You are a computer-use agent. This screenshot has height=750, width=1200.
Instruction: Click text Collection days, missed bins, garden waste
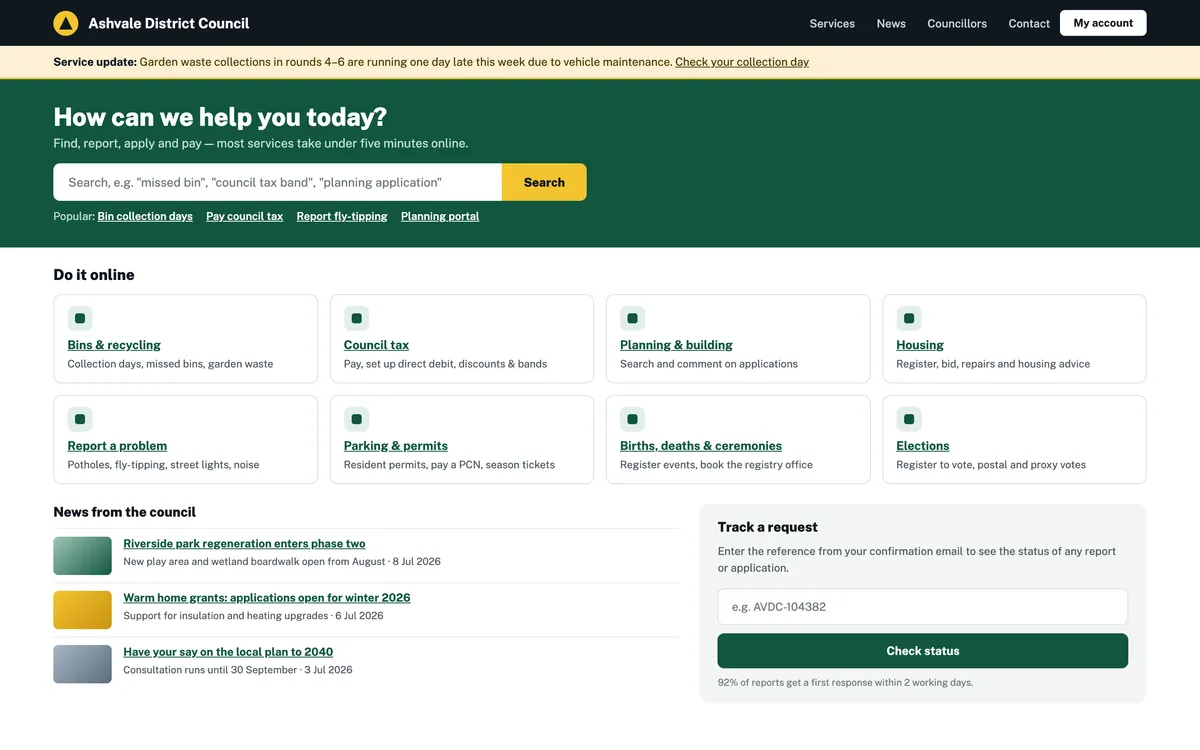tap(170, 364)
